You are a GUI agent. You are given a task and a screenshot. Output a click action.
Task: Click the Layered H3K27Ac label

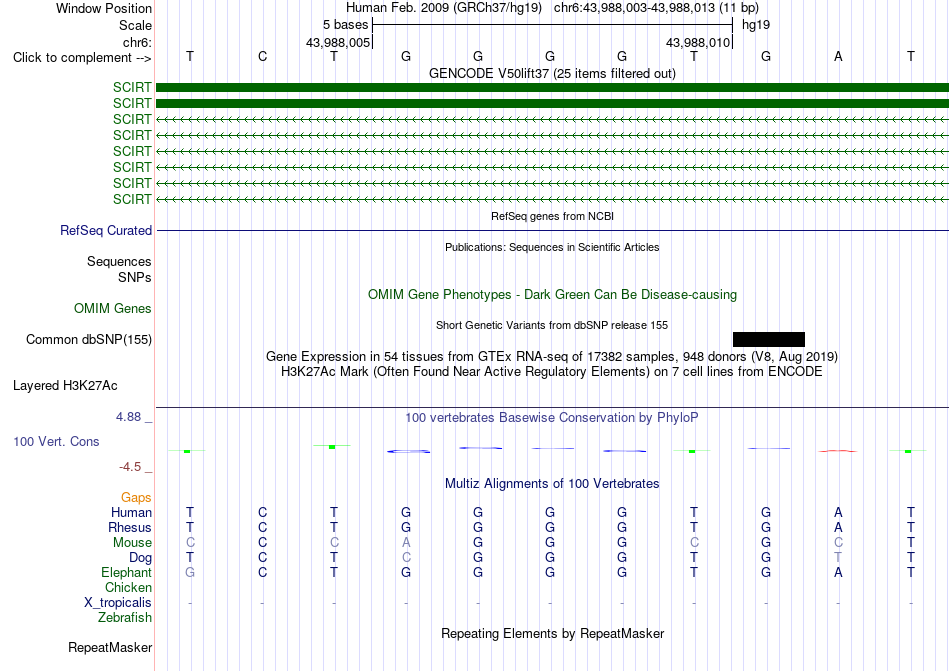coord(65,386)
